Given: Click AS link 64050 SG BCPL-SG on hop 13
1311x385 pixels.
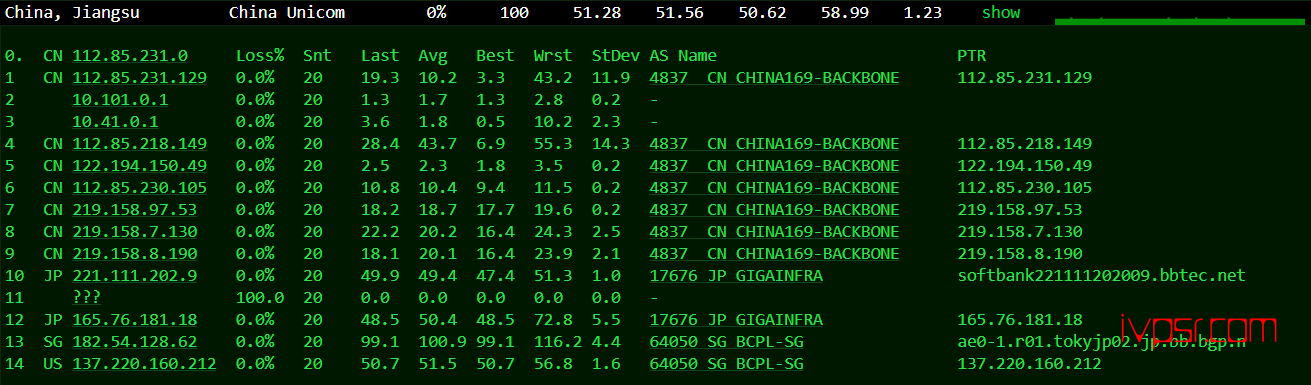Looking at the screenshot, I should tap(726, 342).
